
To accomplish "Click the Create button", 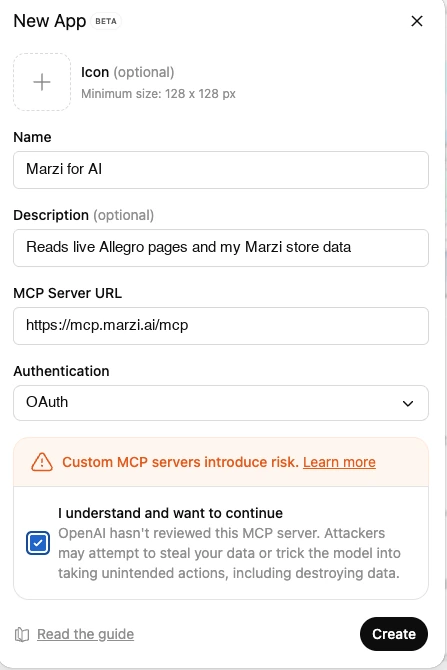I will point(394,634).
